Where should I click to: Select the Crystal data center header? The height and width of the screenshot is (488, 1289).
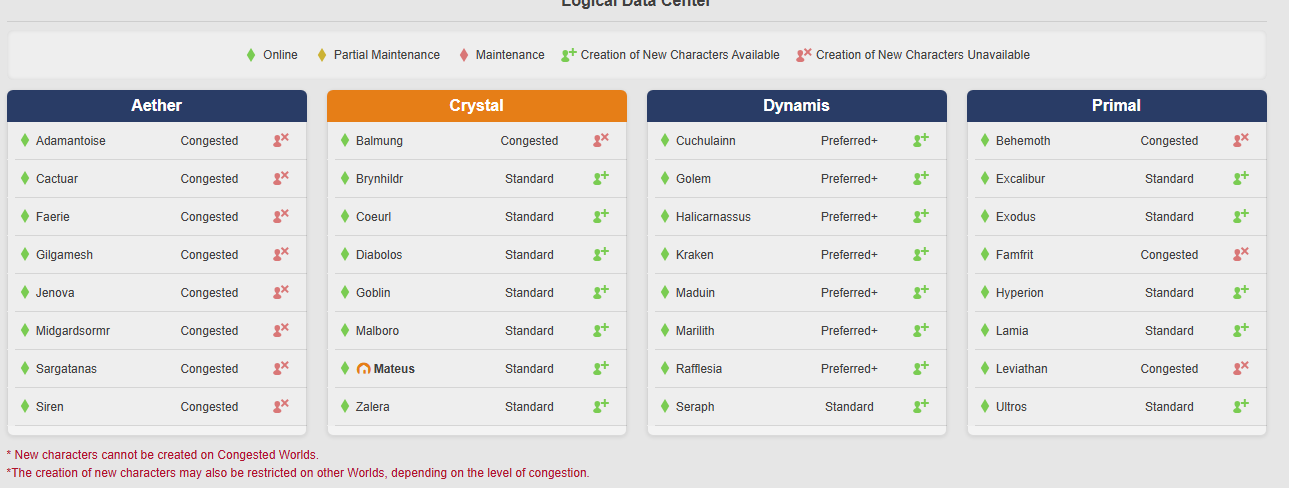477,106
